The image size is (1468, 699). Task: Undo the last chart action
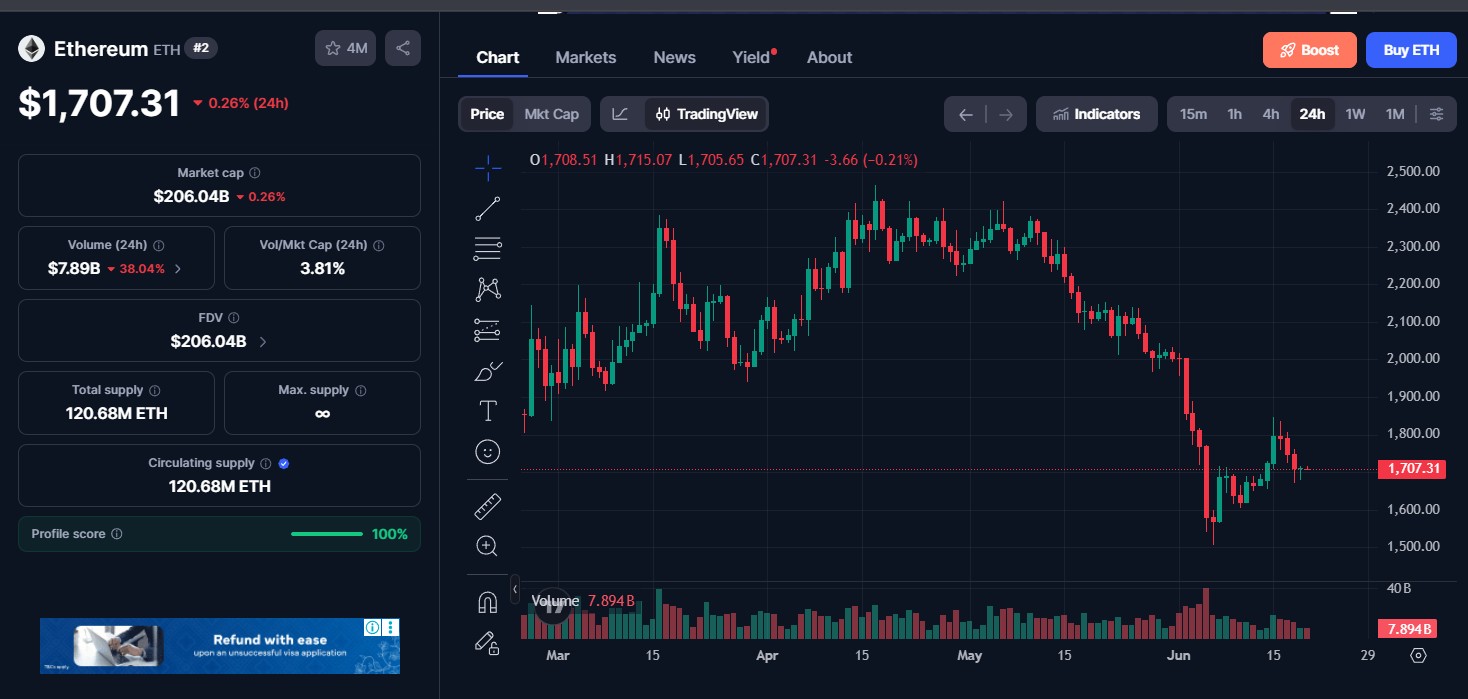tap(966, 115)
